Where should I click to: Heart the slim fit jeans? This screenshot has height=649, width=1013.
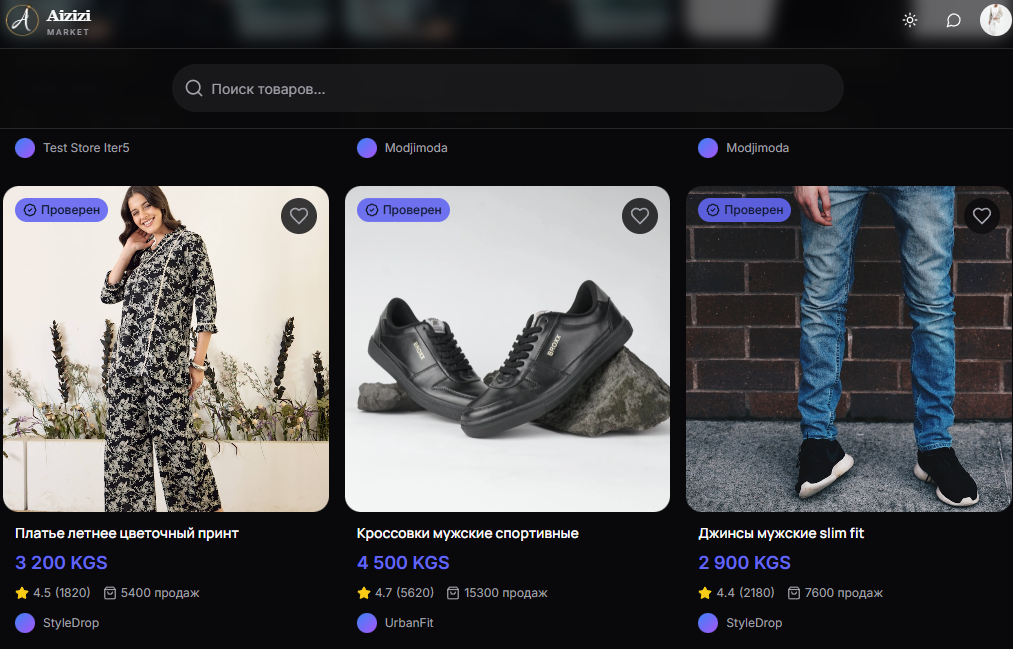[x=981, y=215]
